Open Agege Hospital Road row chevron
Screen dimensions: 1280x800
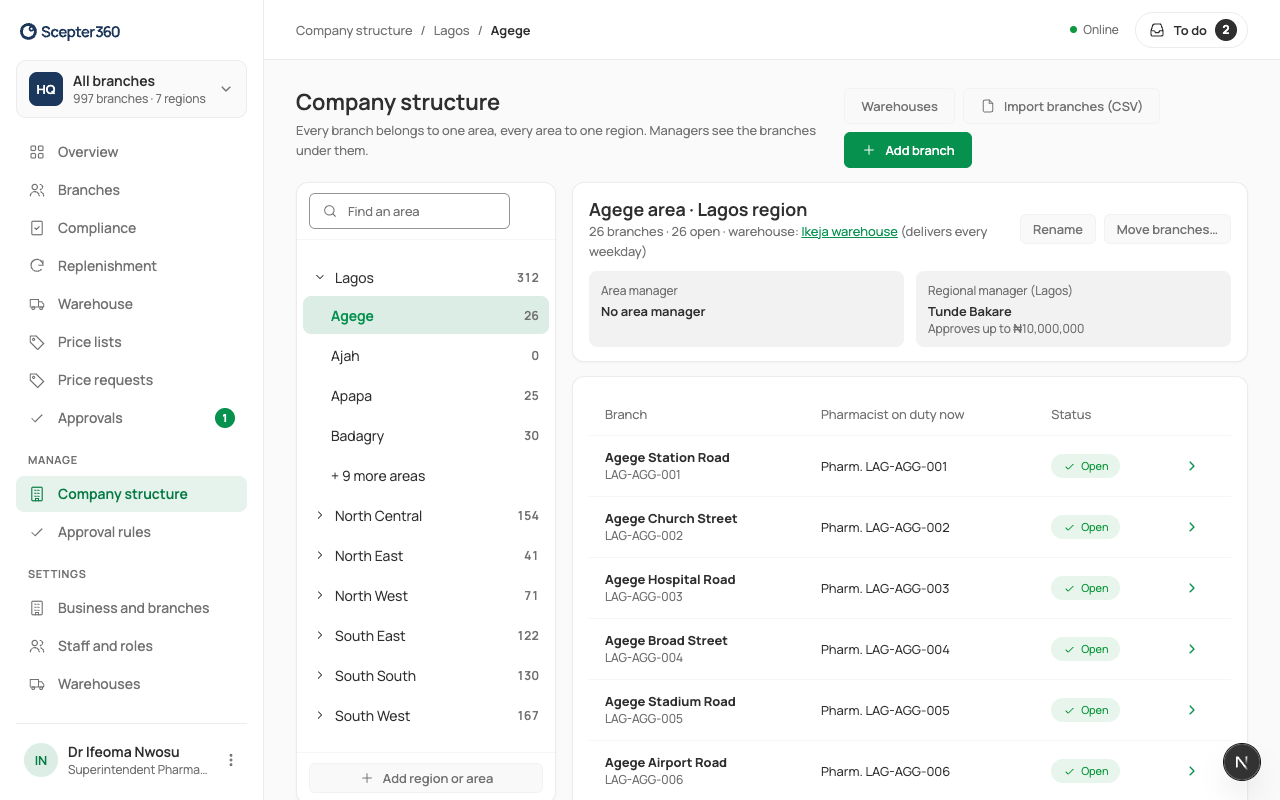(1192, 588)
